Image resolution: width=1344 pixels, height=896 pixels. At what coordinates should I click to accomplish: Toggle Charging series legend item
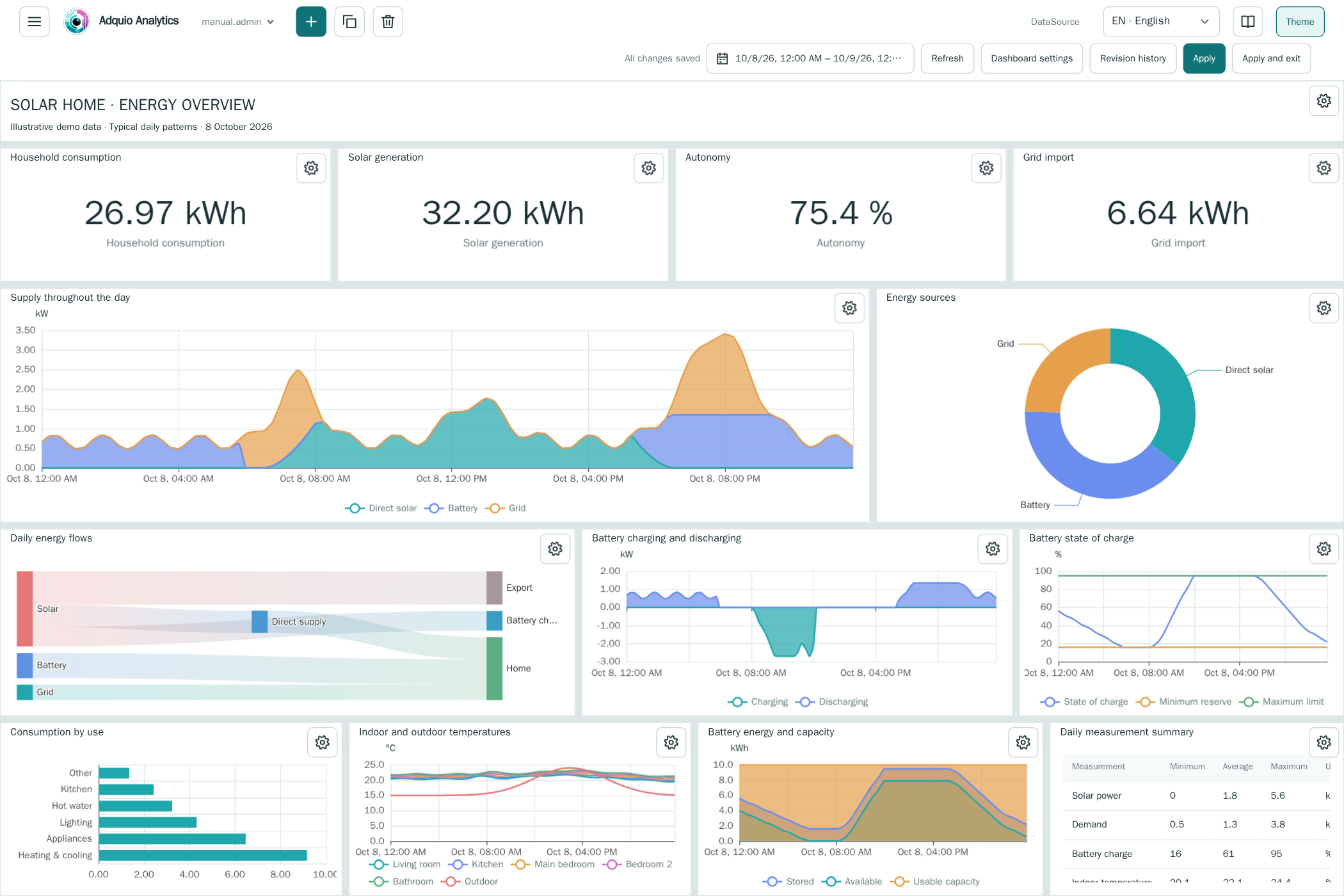pos(758,702)
